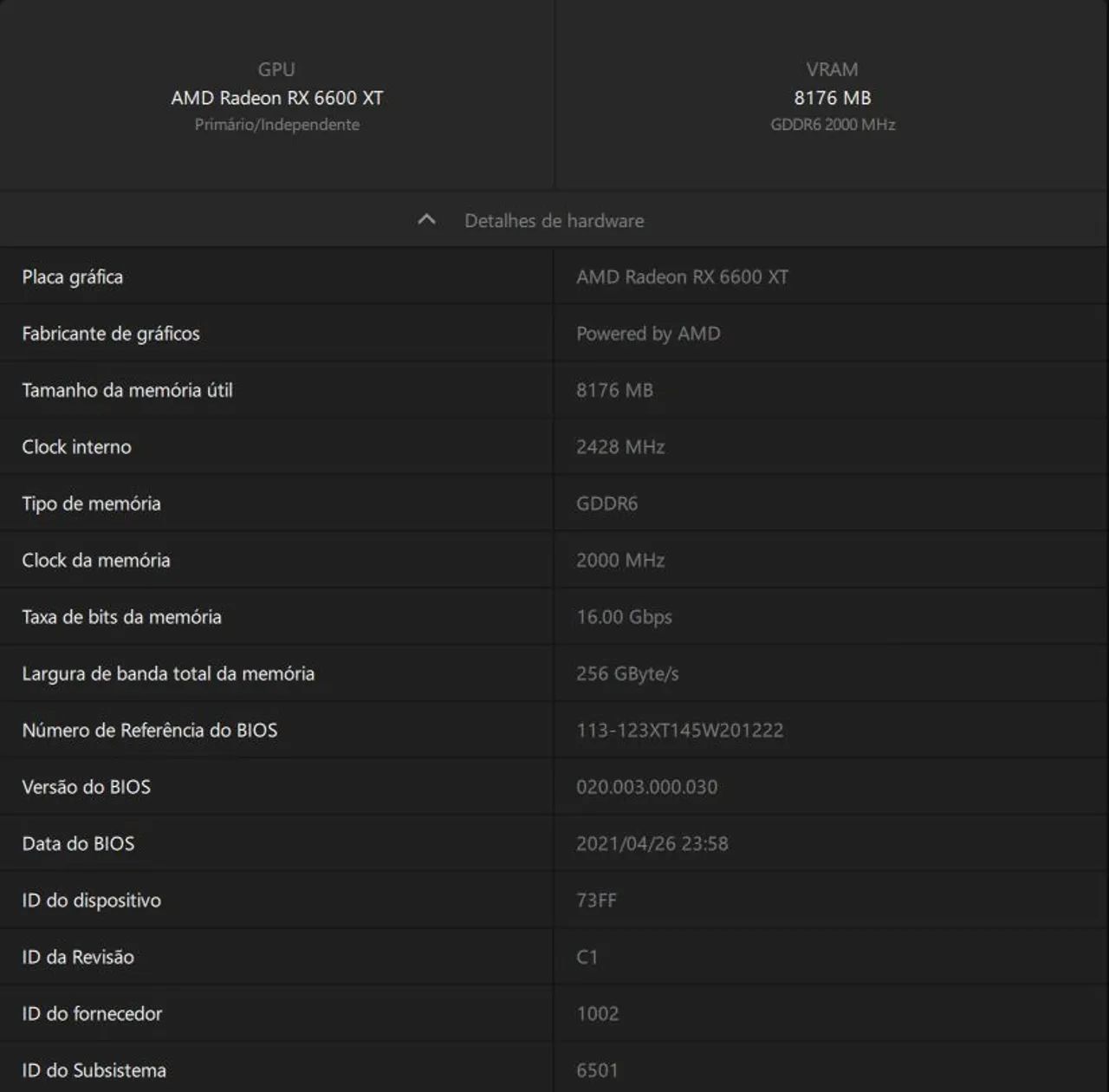Select the Placa gráfica row's value
1109x1092 pixels.
coord(683,277)
